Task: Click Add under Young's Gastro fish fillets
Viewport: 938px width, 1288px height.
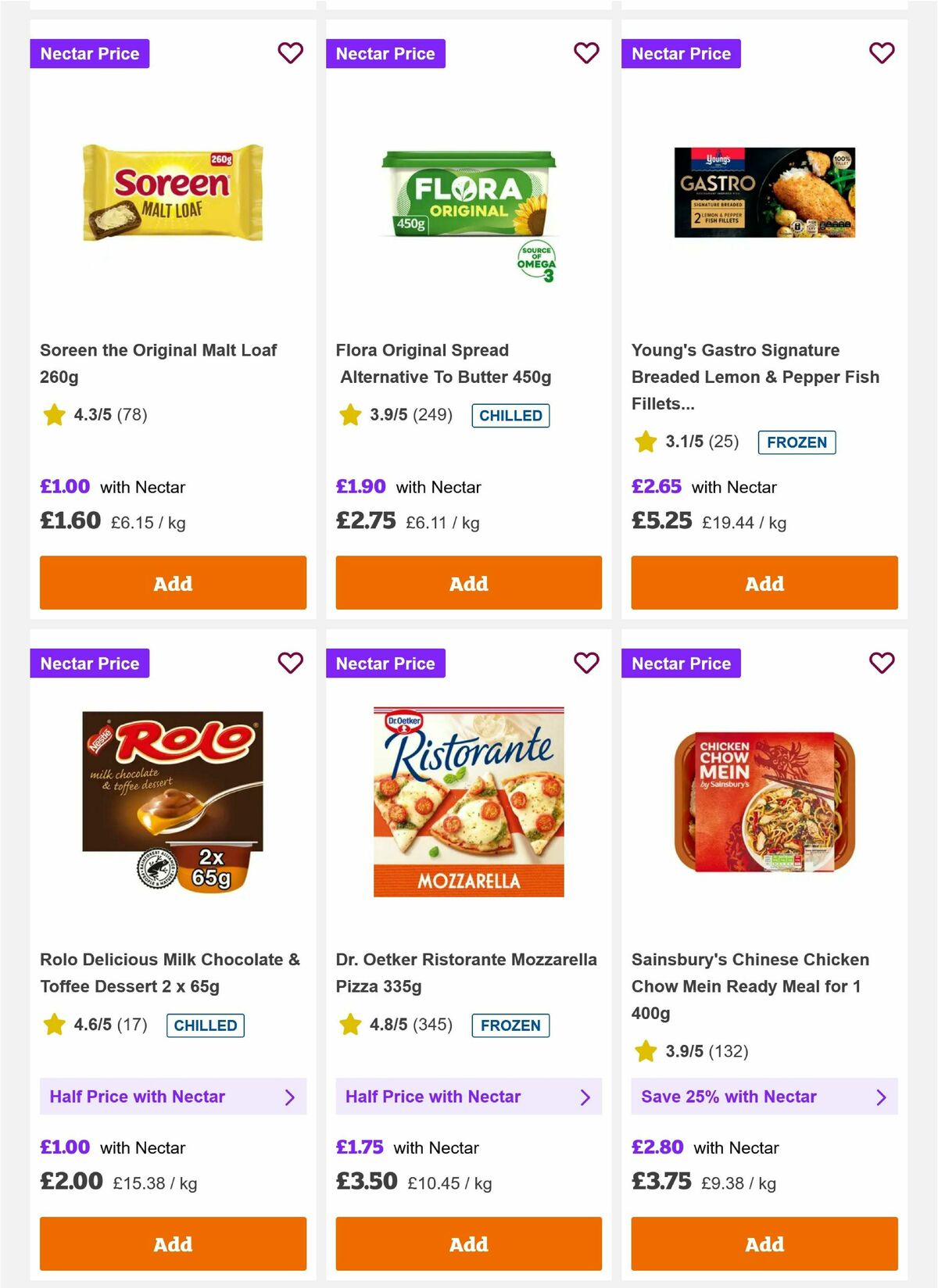Action: 764,583
